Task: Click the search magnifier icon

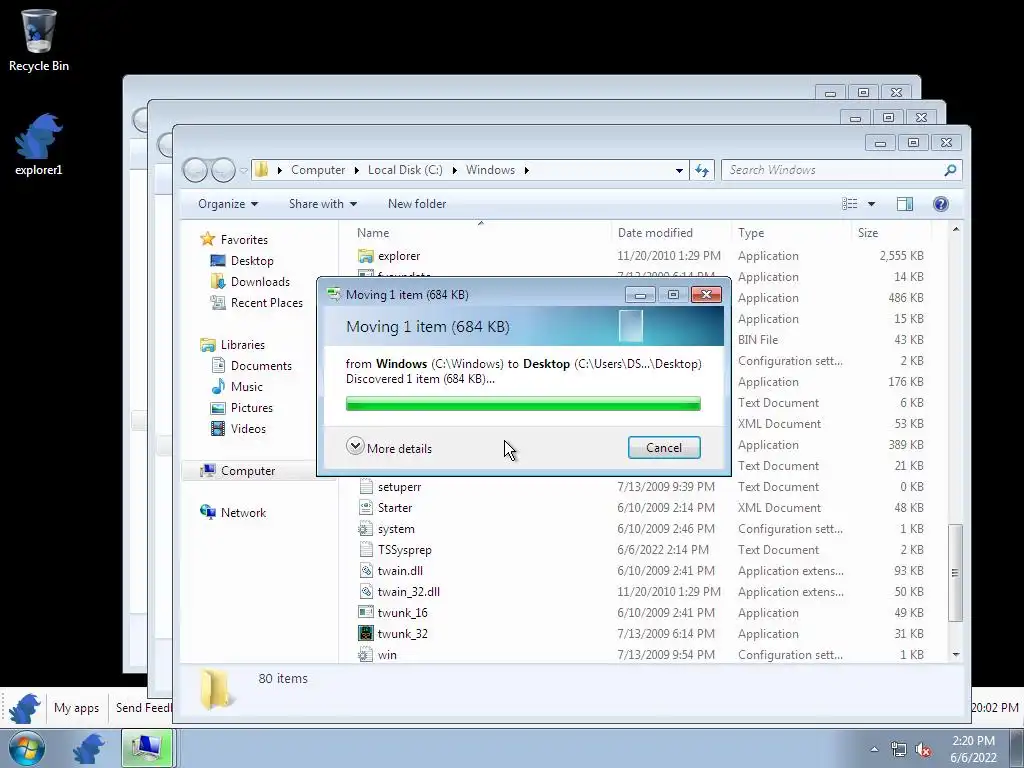Action: (x=950, y=170)
